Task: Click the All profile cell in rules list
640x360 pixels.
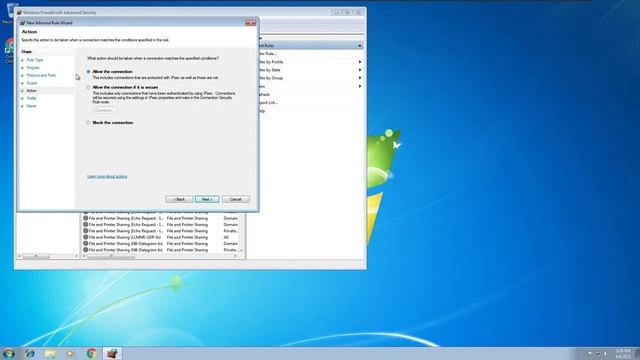Action: tap(226, 237)
